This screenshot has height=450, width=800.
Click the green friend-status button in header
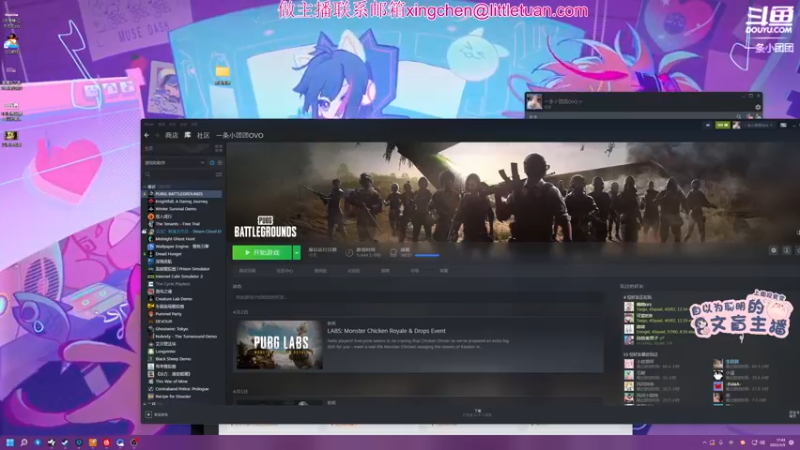[722, 125]
